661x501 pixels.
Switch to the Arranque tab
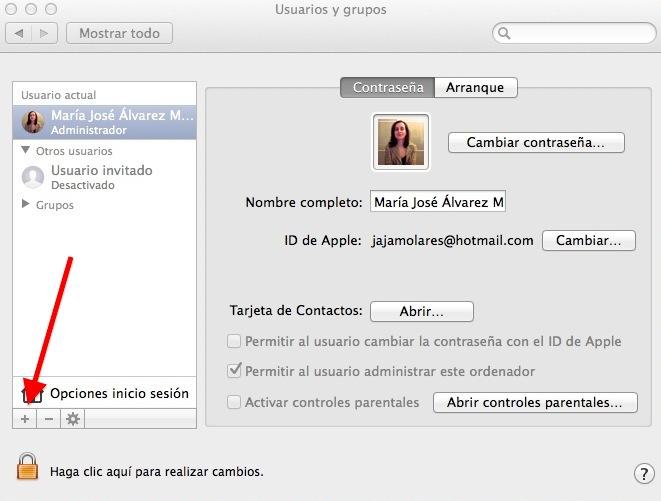click(x=475, y=87)
